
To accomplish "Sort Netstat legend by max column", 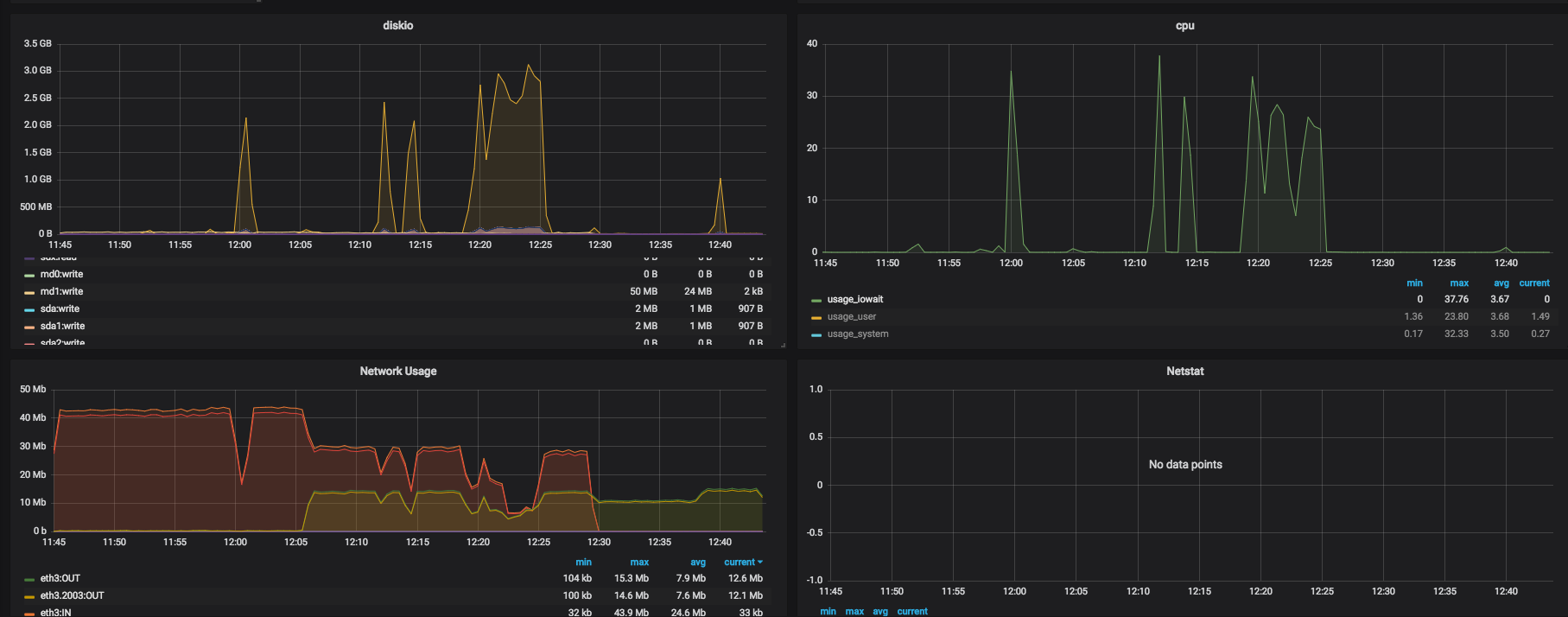I will click(854, 612).
